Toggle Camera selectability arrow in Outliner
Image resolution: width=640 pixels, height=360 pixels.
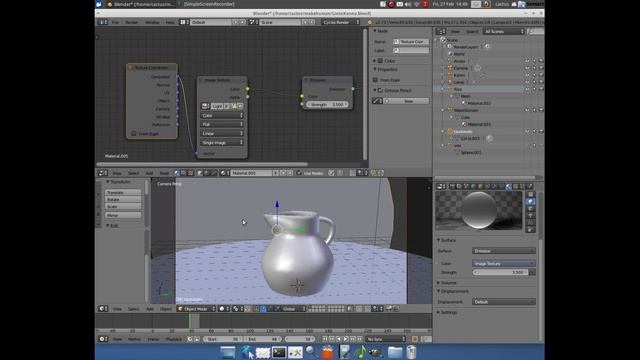(534, 68)
